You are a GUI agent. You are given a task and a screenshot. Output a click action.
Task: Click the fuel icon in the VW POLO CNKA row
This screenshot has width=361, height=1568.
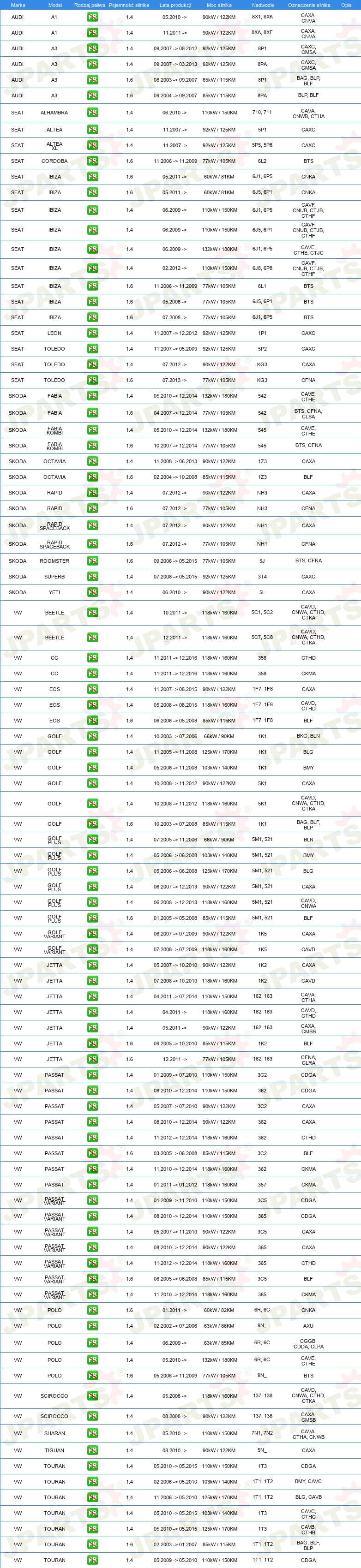[x=92, y=1310]
